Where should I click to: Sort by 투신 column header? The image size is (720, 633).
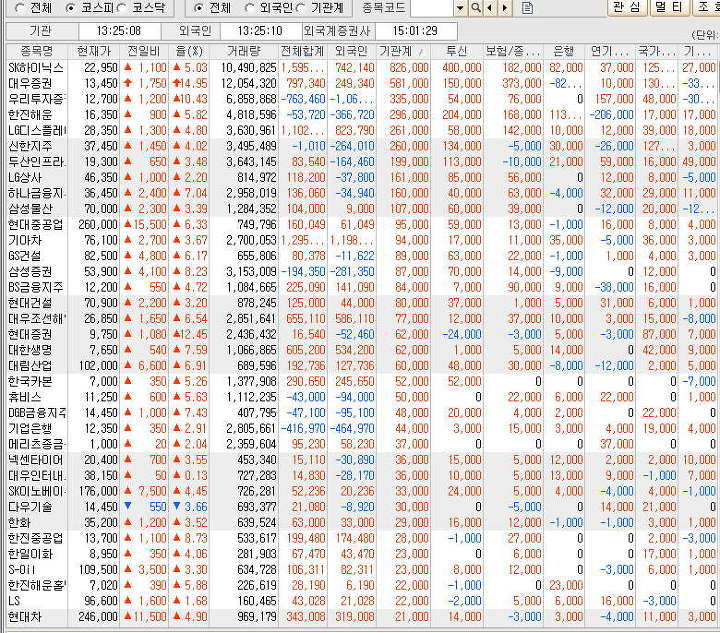pos(456,51)
